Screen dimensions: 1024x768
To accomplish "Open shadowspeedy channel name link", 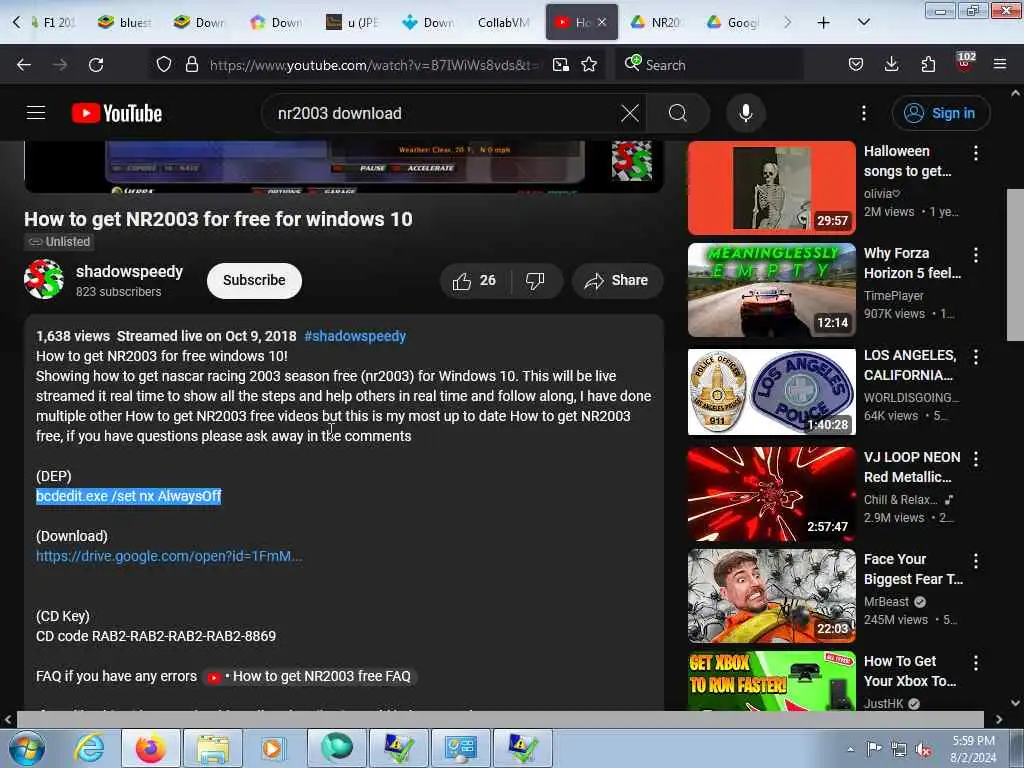I will pos(129,271).
